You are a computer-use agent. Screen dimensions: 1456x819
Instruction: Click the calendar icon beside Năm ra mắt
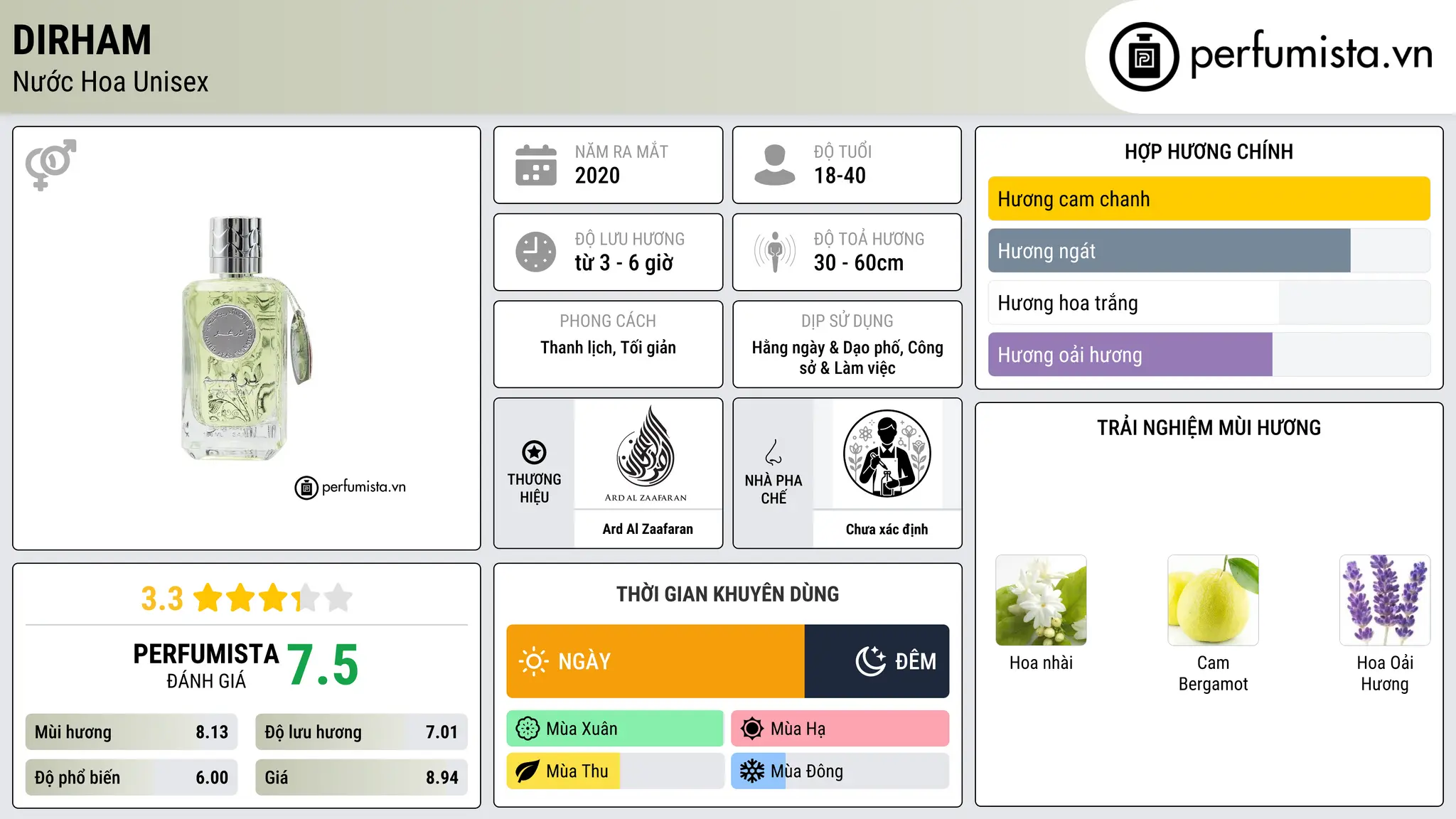pos(536,165)
